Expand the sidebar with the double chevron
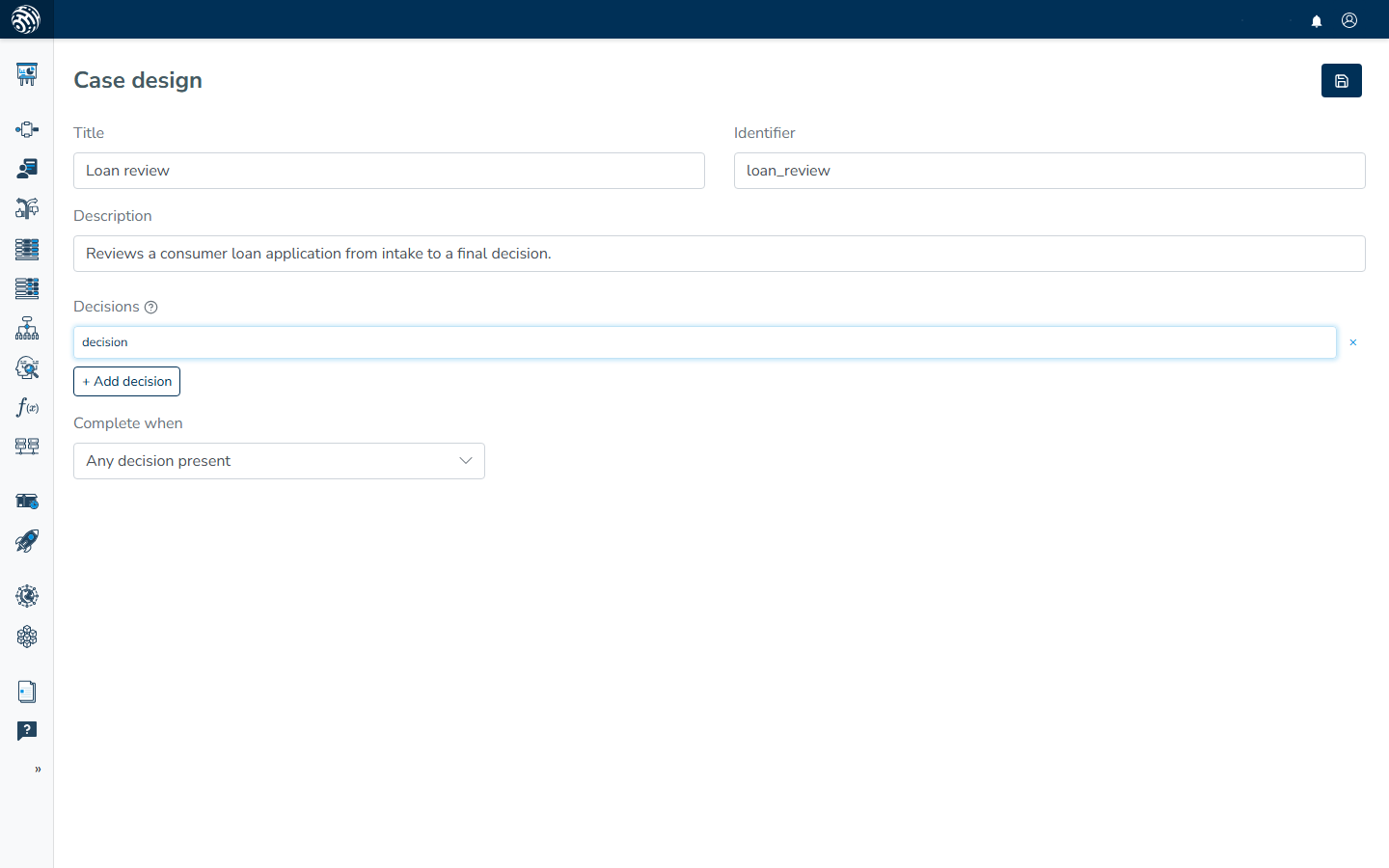This screenshot has height=868, width=1389. [38, 770]
